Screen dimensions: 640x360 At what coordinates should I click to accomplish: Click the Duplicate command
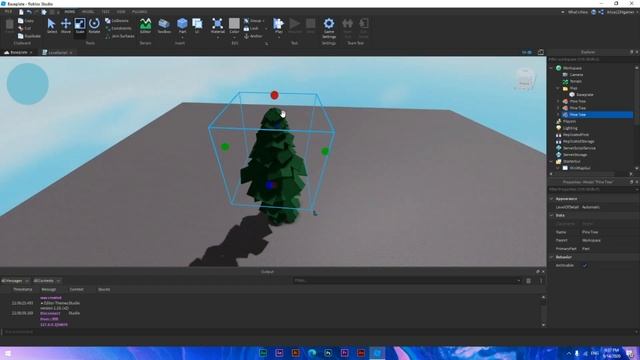pos(29,36)
